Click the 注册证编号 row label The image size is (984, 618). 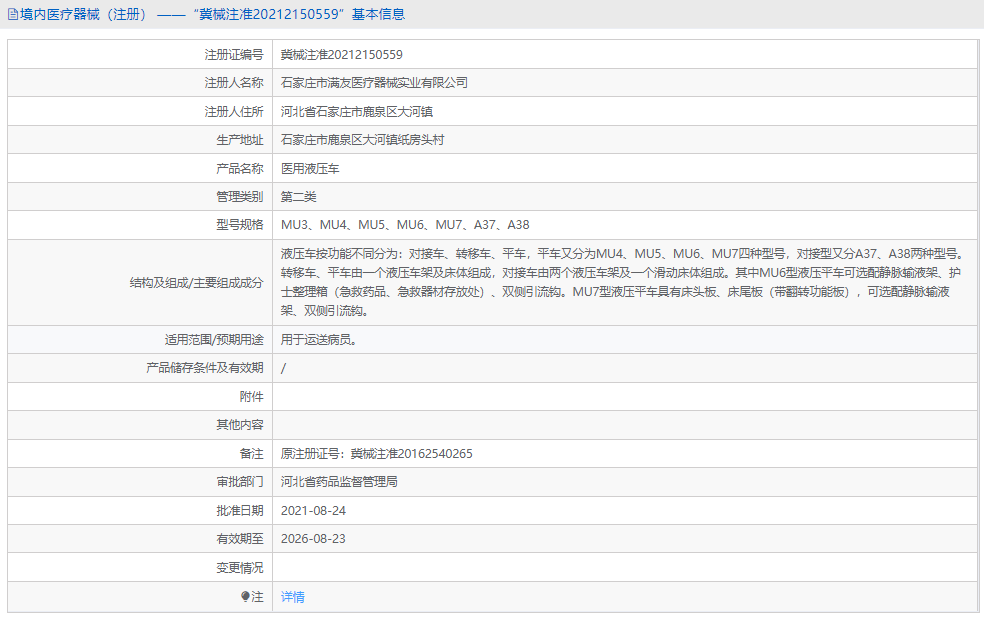click(x=233, y=55)
